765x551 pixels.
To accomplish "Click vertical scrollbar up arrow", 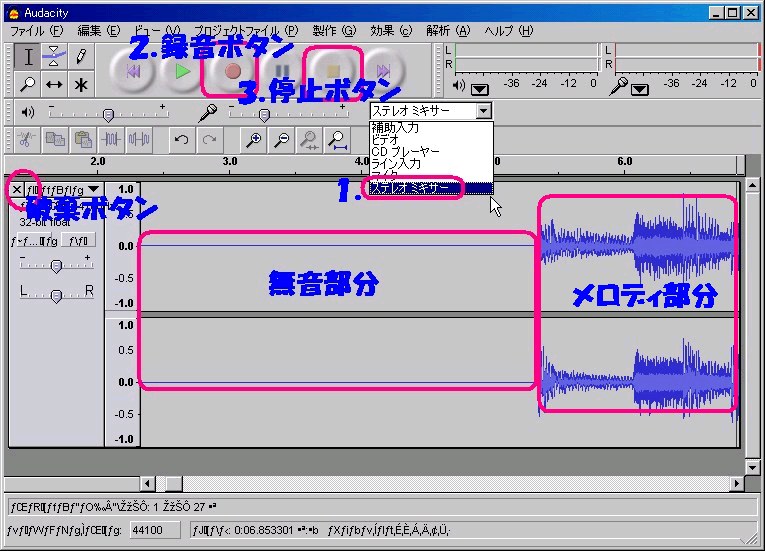I will pyautogui.click(x=752, y=185).
